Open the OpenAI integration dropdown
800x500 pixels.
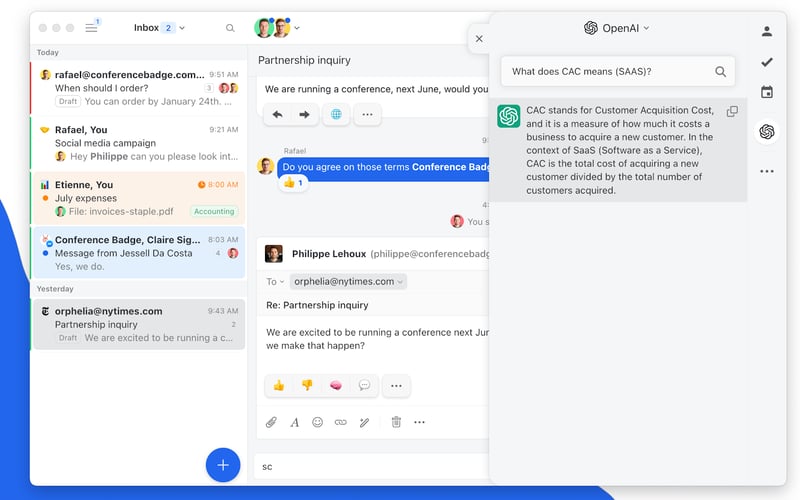[617, 28]
